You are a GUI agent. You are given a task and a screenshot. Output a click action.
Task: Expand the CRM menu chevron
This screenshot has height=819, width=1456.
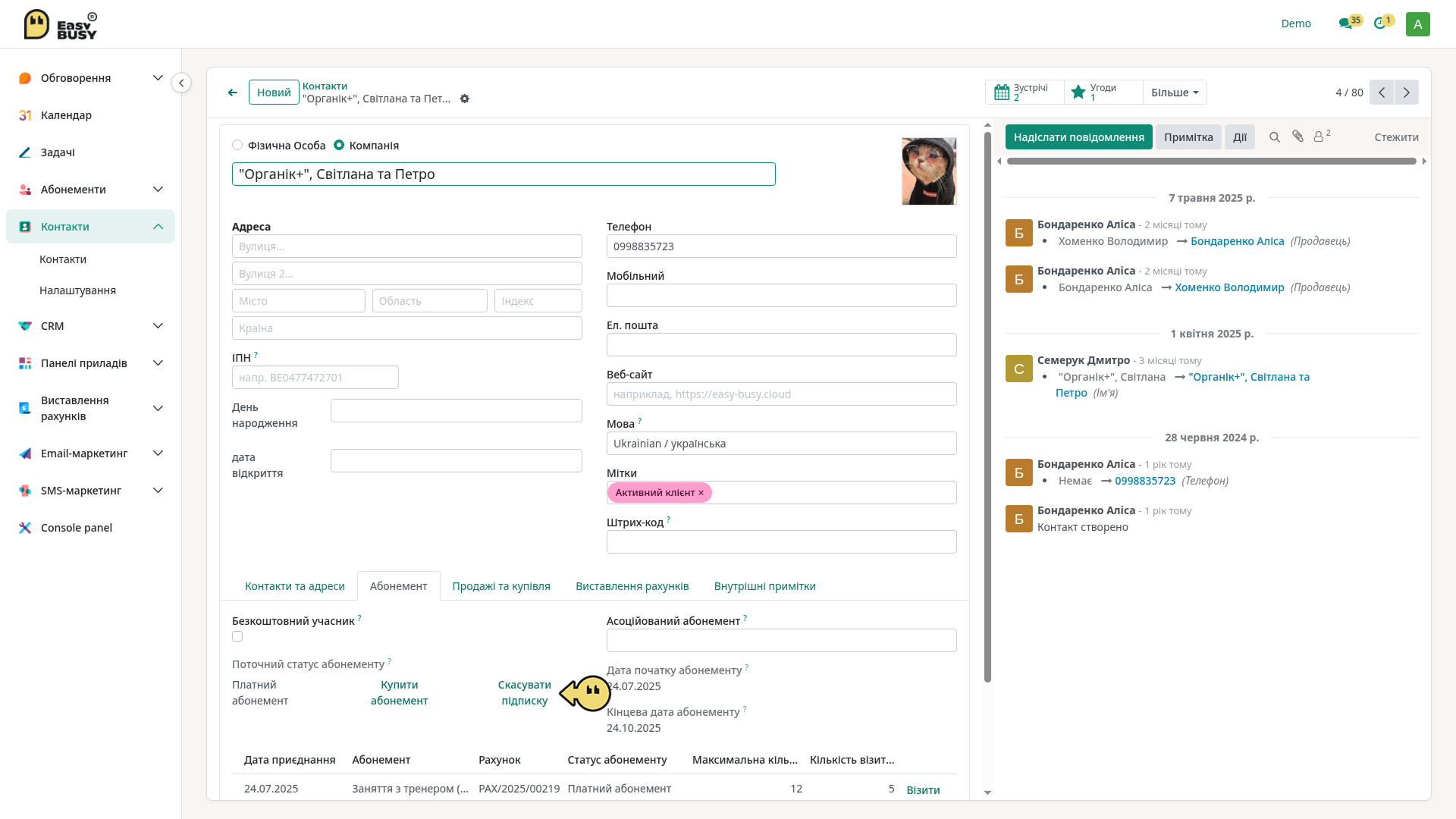pos(158,326)
